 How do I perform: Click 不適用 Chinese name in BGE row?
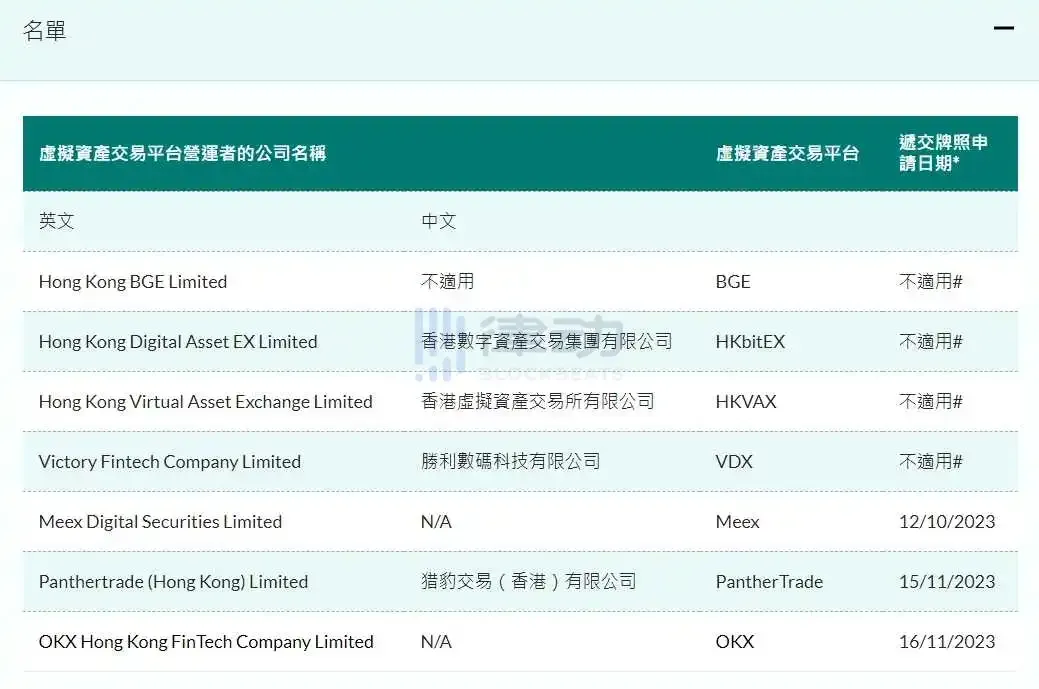point(447,282)
